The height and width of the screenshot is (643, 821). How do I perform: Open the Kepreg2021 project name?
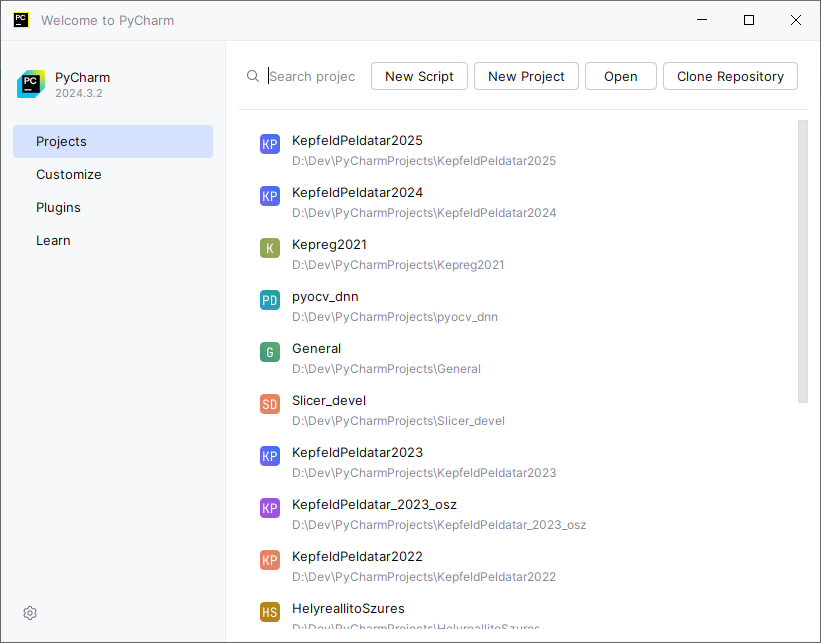(x=329, y=245)
